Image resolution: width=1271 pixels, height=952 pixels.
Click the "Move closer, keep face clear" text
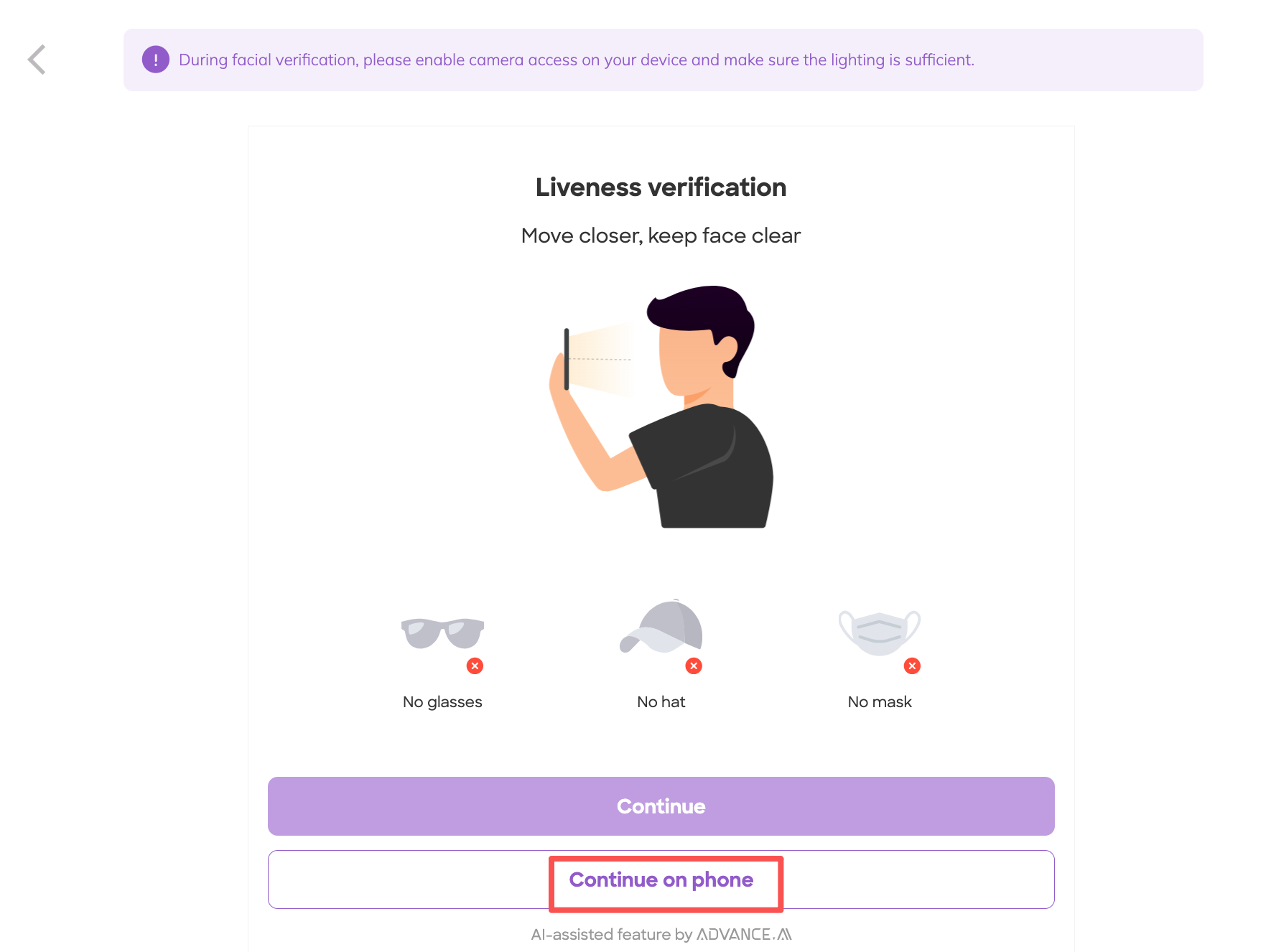tap(661, 235)
